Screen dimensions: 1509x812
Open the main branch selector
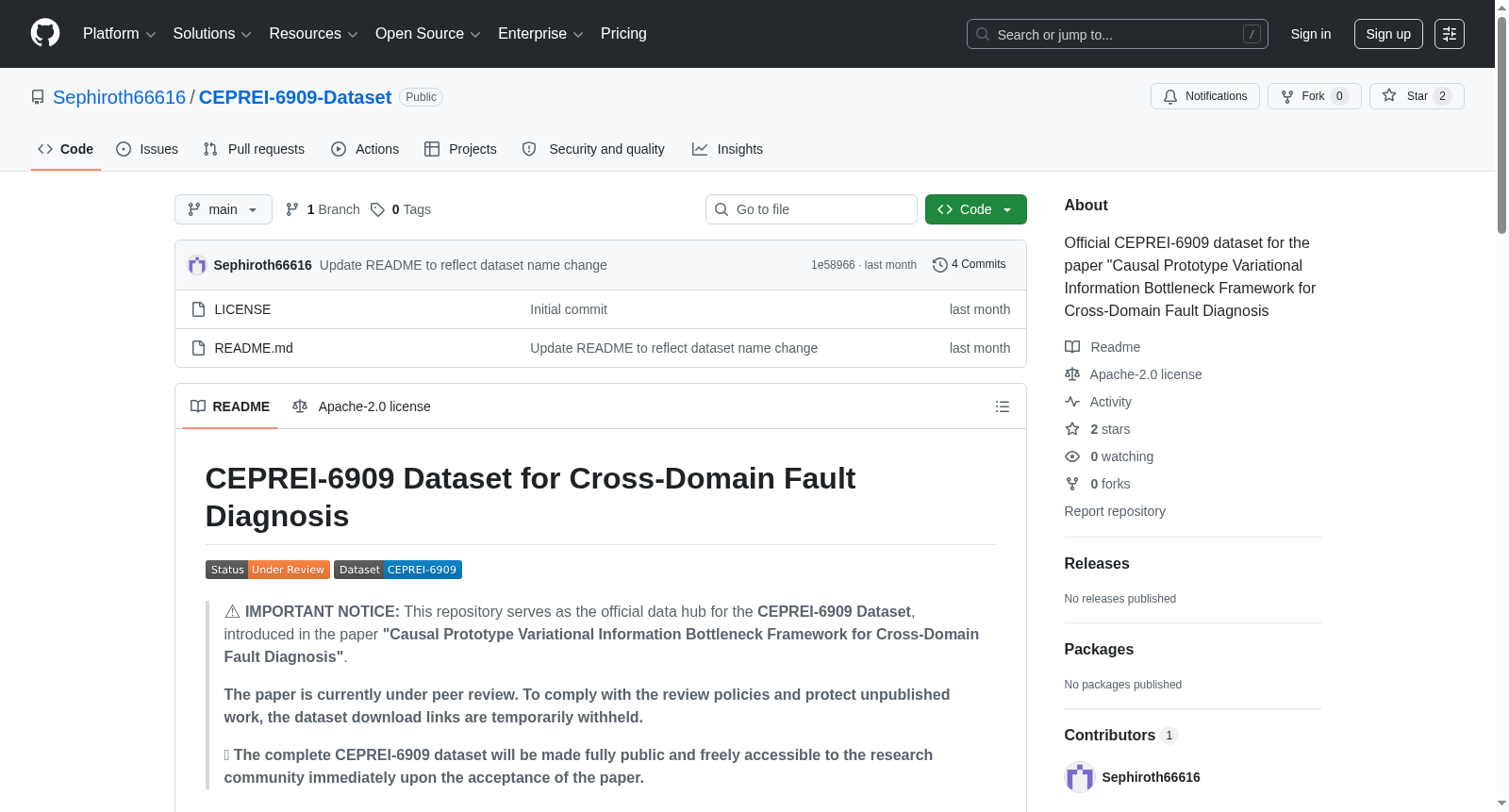click(x=224, y=209)
